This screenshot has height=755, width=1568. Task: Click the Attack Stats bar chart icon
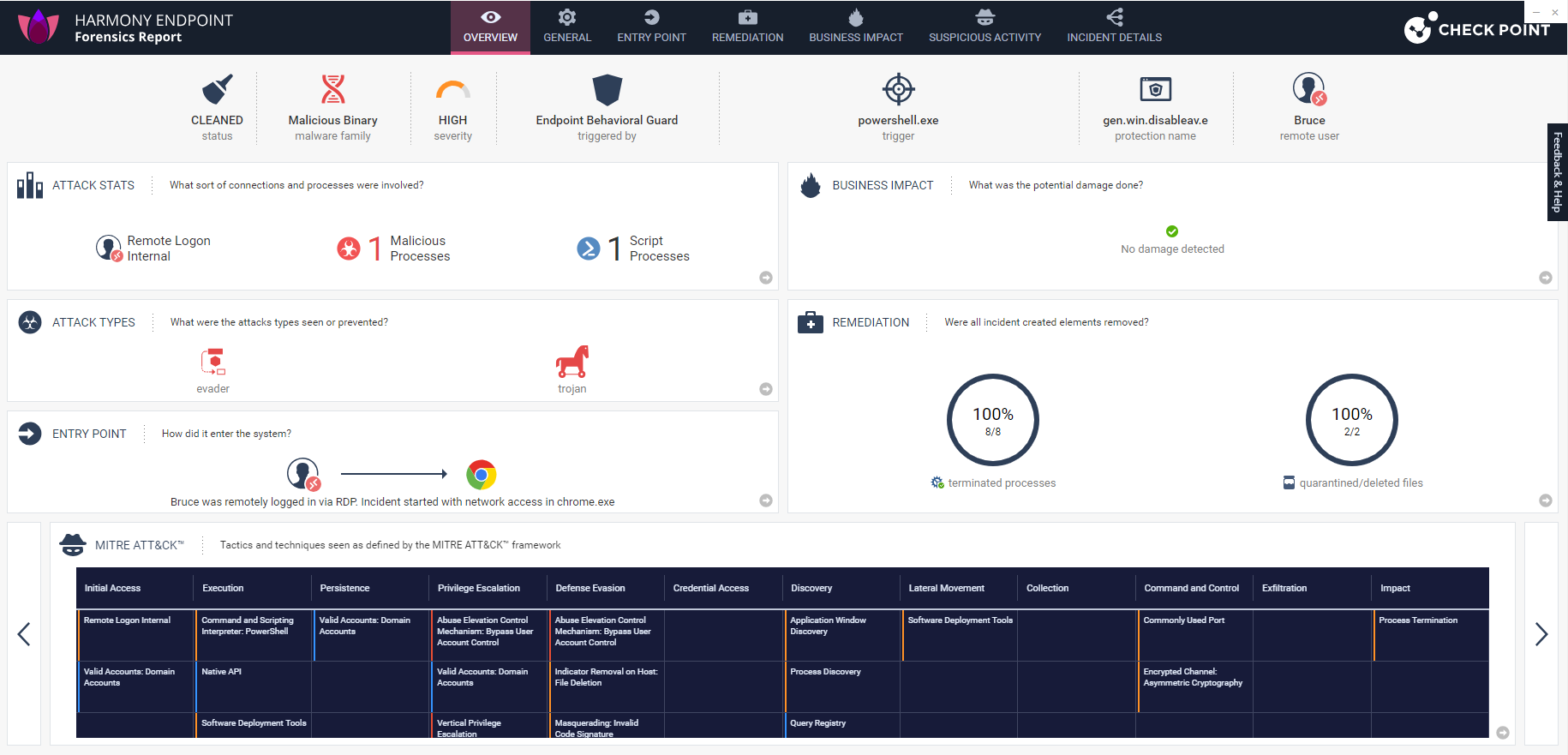coord(30,185)
